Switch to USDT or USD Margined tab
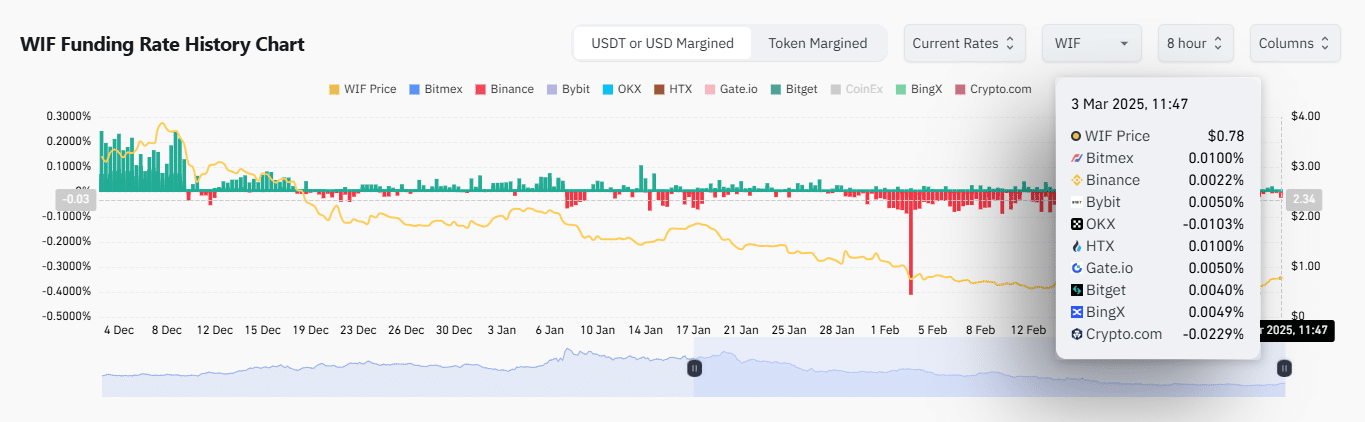Image resolution: width=1365 pixels, height=422 pixels. (662, 43)
